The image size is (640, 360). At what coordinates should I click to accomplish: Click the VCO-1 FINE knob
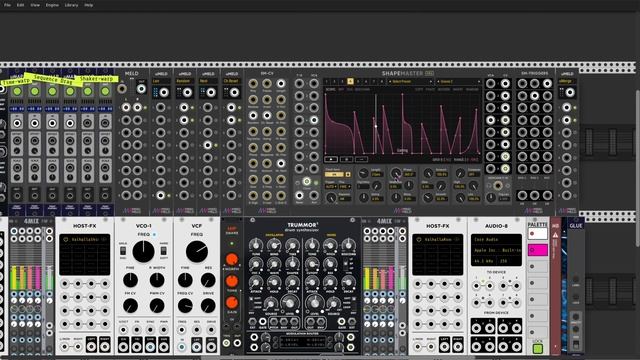[130, 280]
